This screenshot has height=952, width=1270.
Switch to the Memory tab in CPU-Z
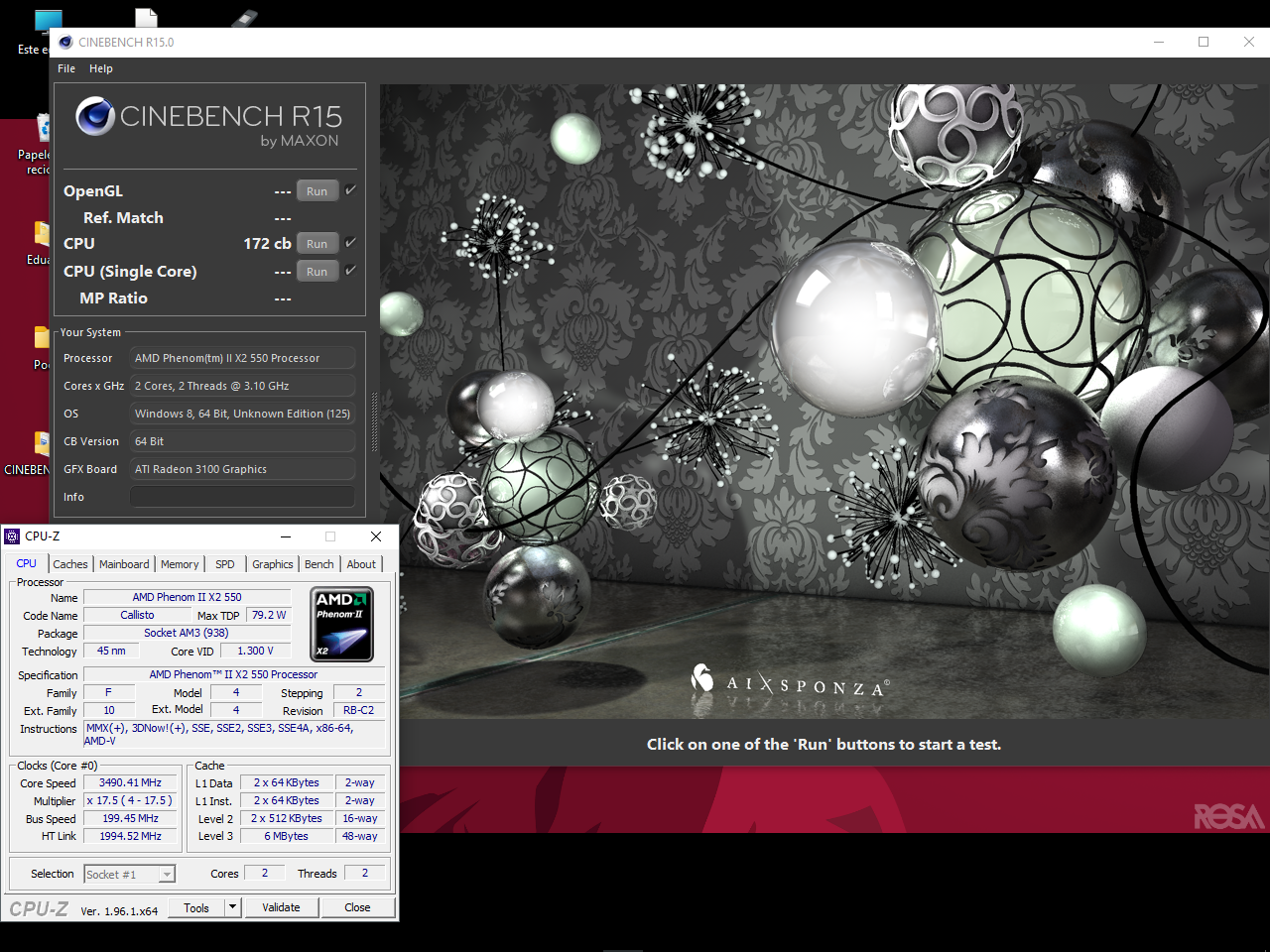click(x=180, y=564)
